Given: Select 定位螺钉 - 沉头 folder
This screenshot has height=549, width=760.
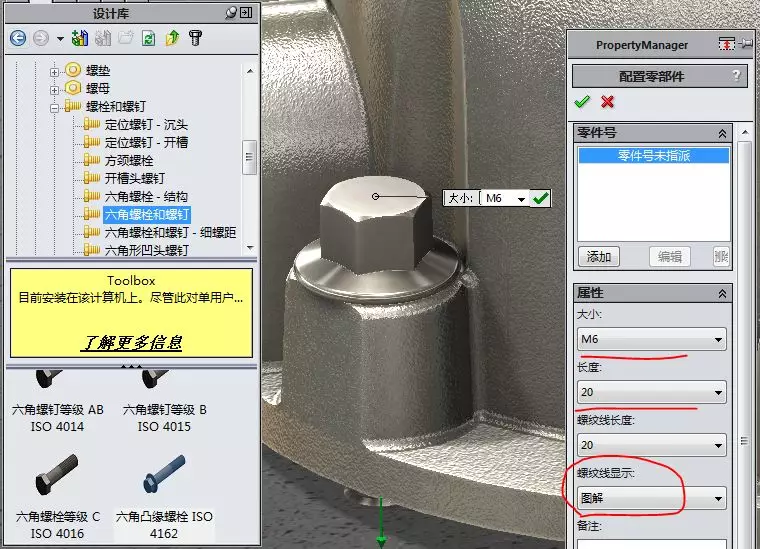Looking at the screenshot, I should 146,125.
